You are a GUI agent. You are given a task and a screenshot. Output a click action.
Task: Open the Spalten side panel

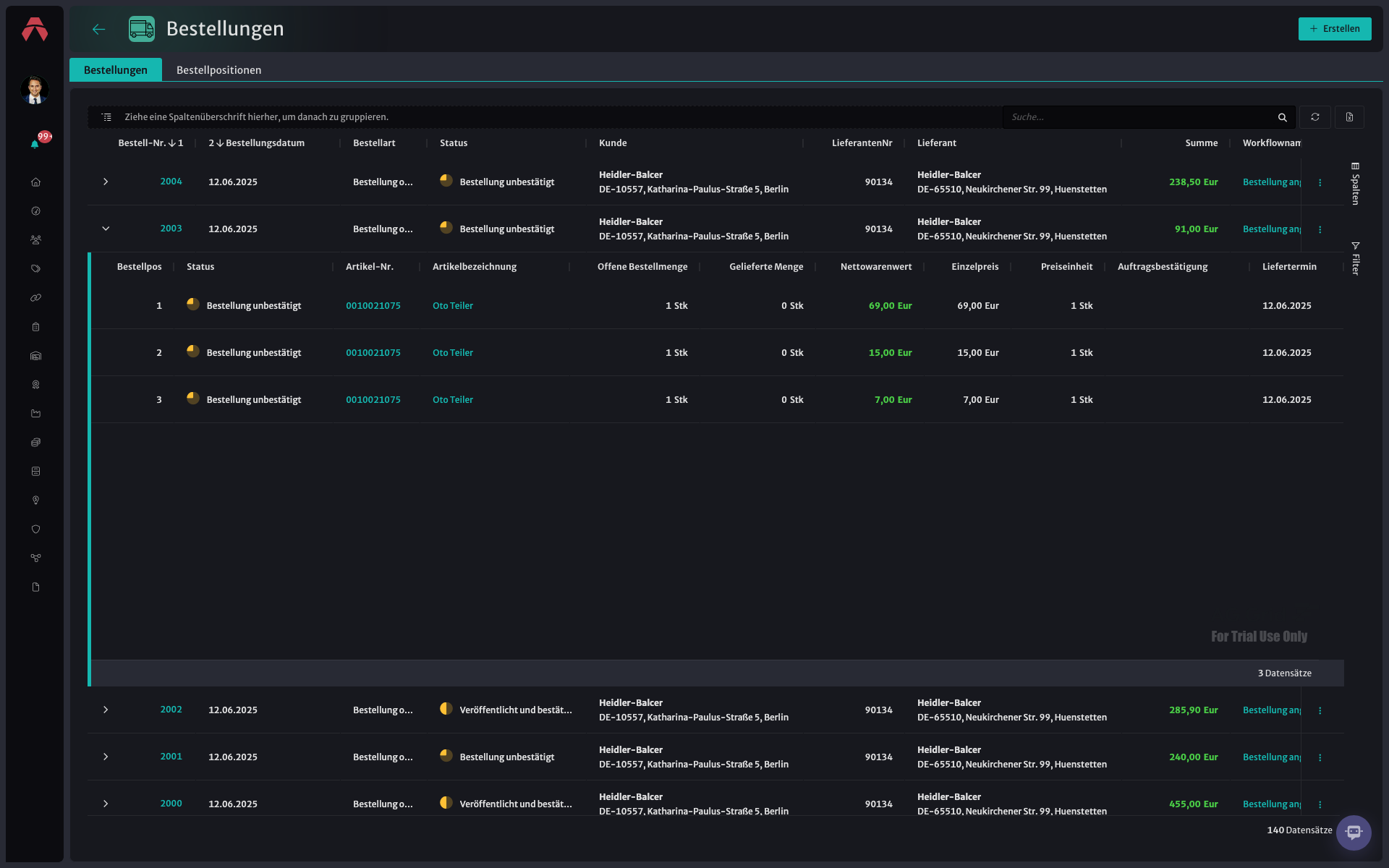tap(1356, 184)
